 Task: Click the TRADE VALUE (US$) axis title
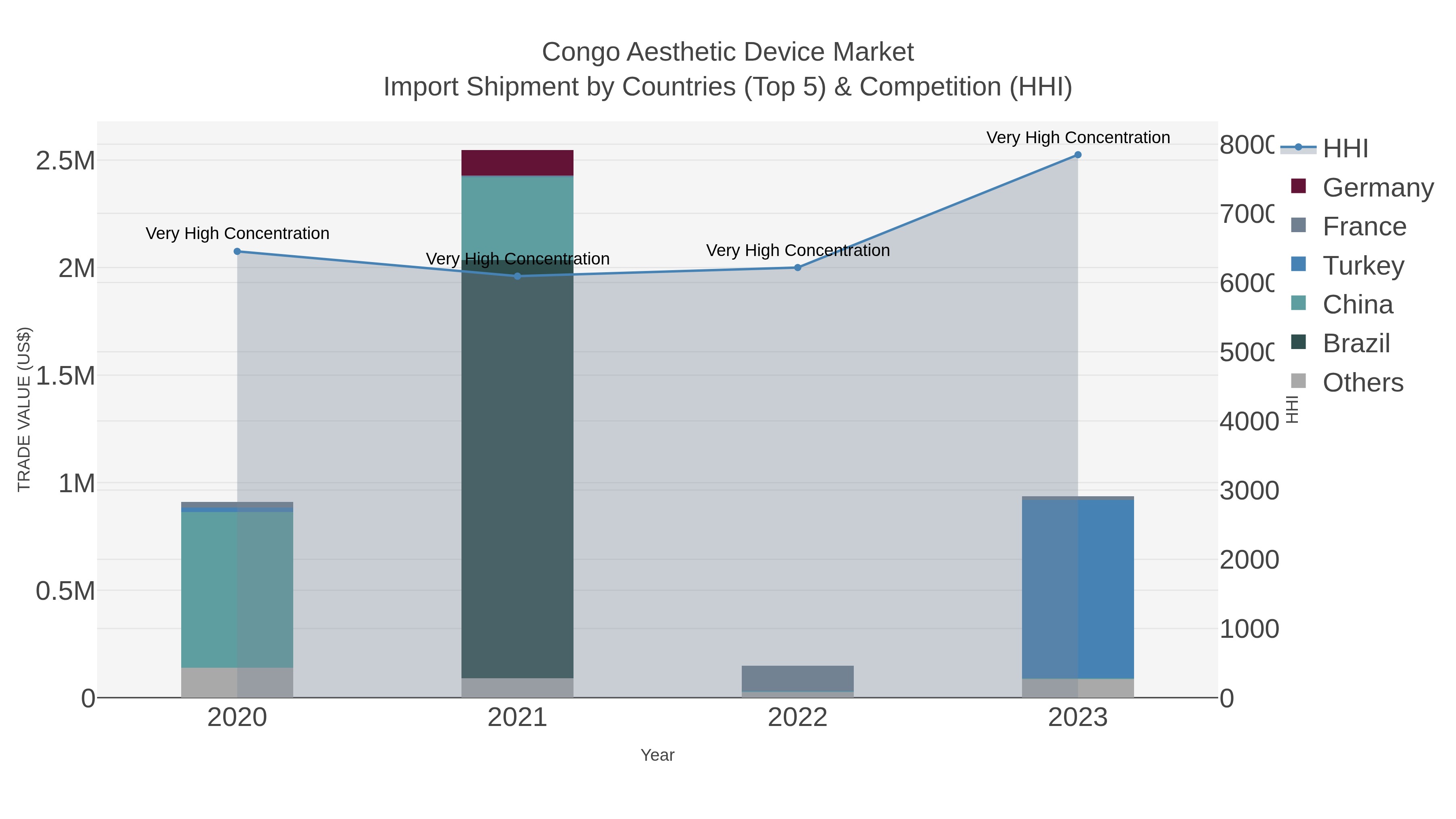tap(24, 409)
